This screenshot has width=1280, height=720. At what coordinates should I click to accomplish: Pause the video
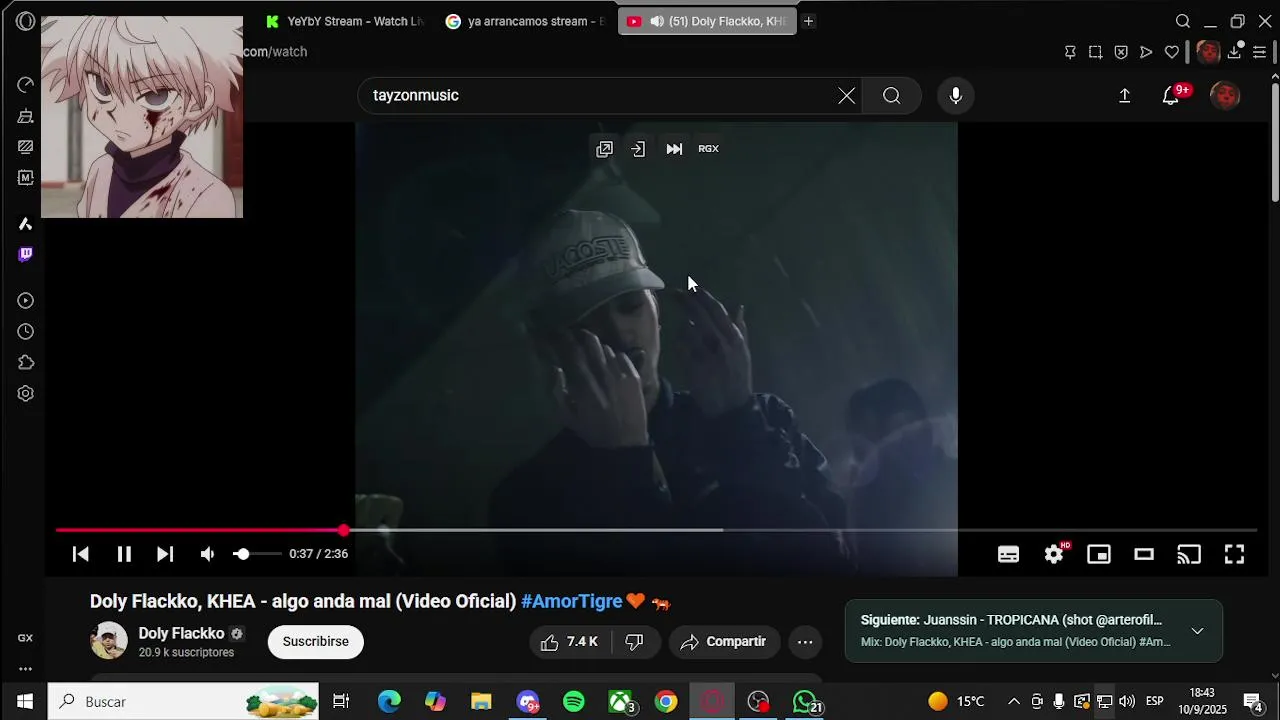click(124, 554)
